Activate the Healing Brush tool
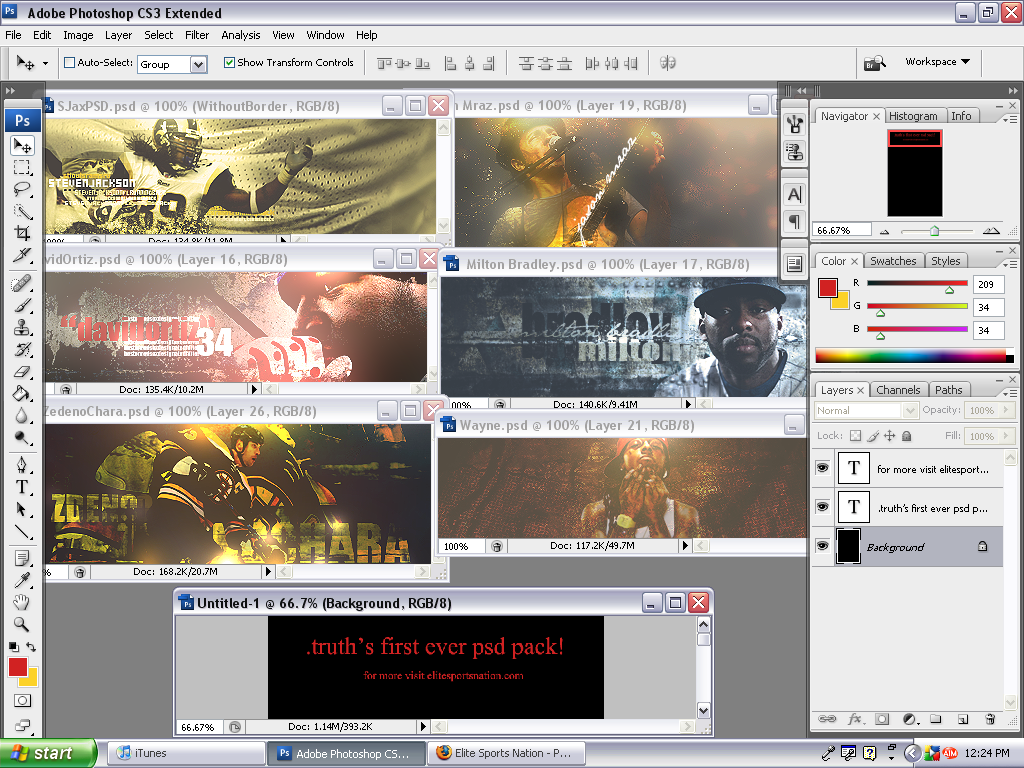The height and width of the screenshot is (768, 1024). click(22, 283)
